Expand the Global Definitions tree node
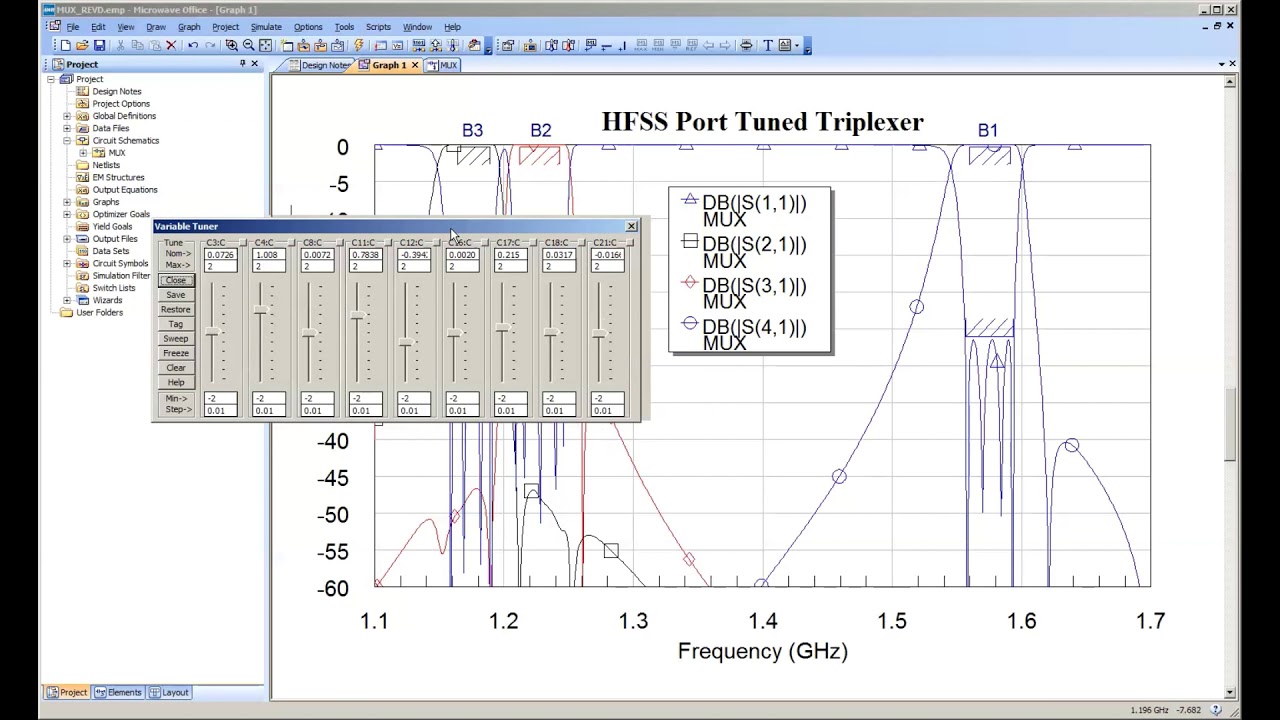Image resolution: width=1280 pixels, height=720 pixels. [67, 116]
